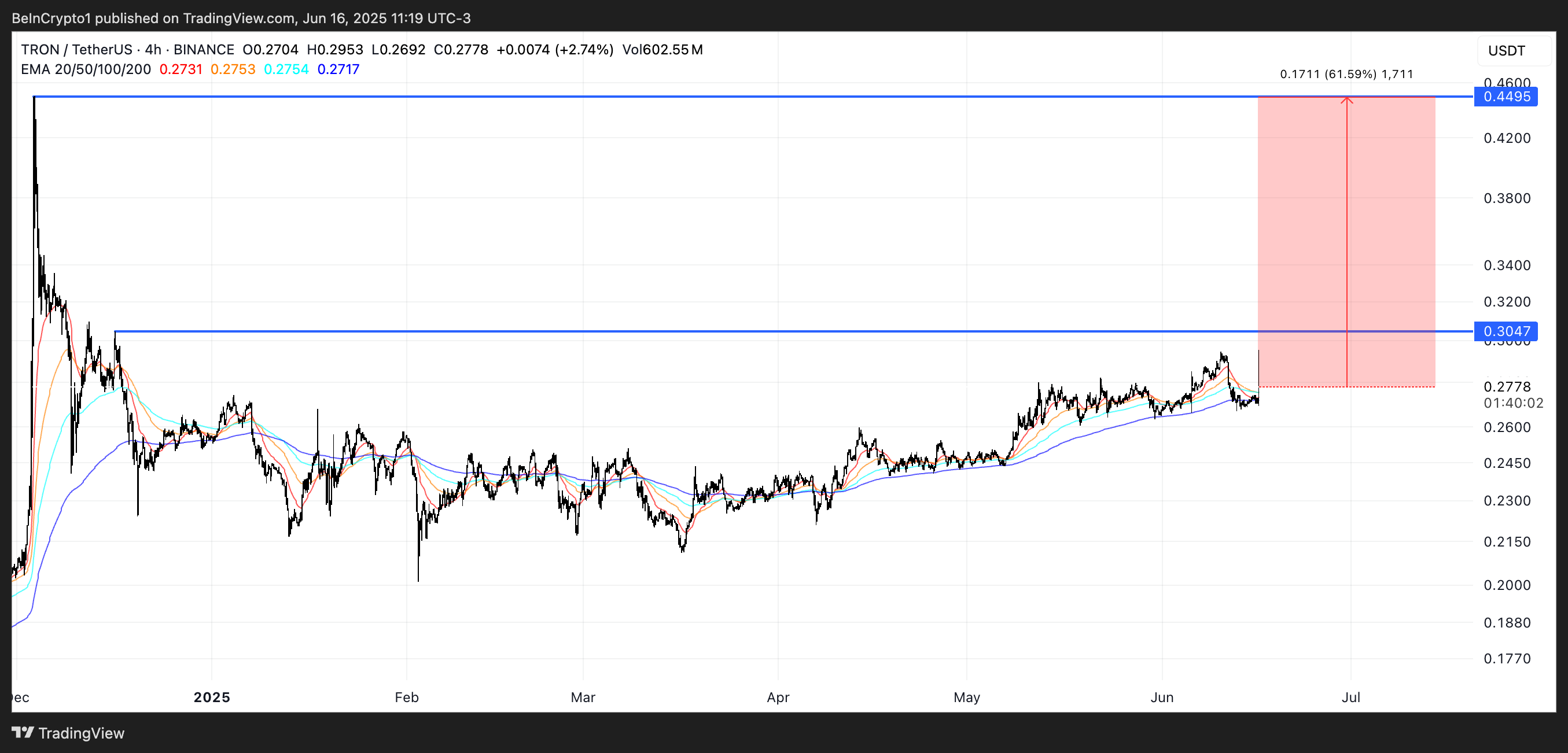Click the 0.4495 blue price label
This screenshot has height=753, width=1568.
point(1506,97)
